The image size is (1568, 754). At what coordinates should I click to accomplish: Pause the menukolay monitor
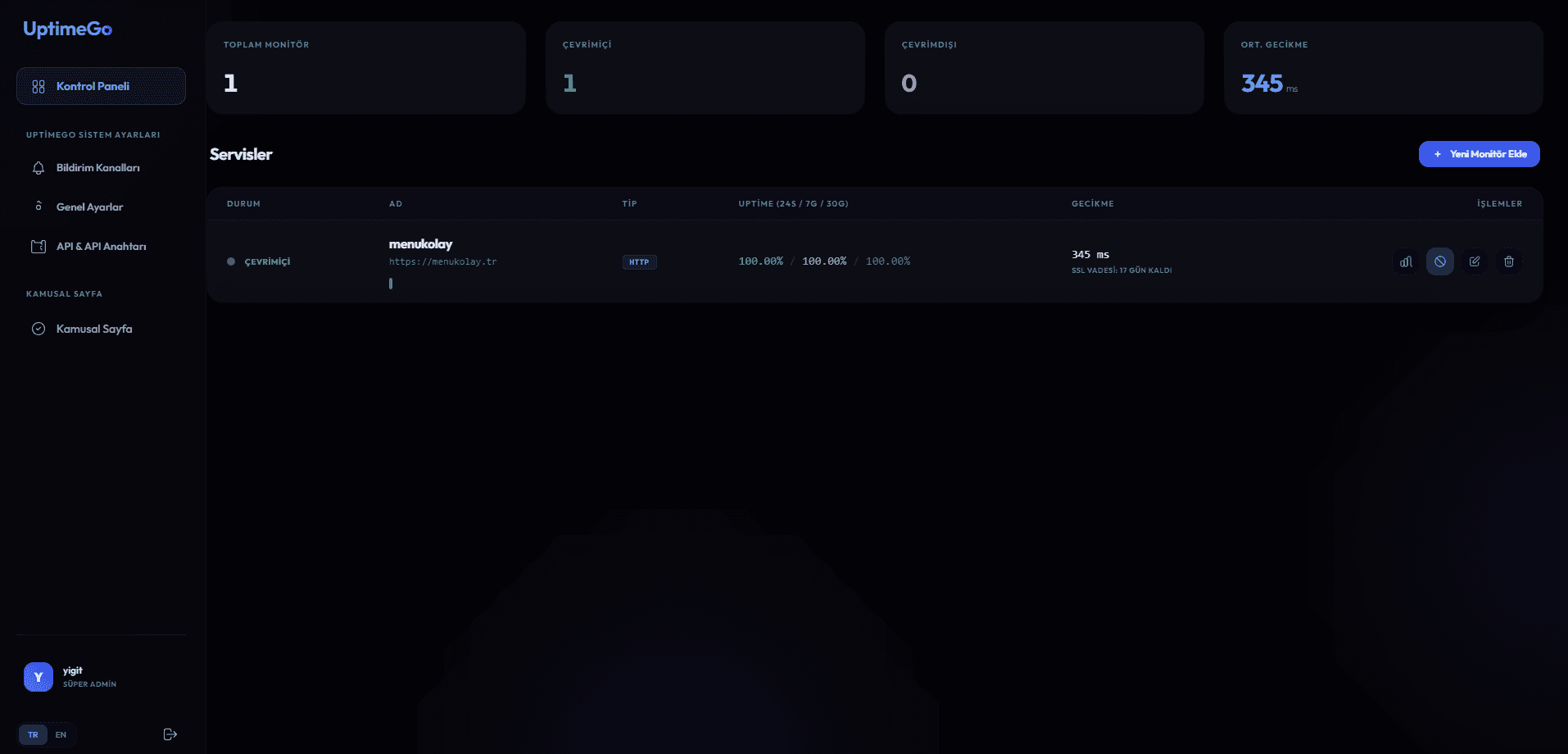coord(1440,261)
